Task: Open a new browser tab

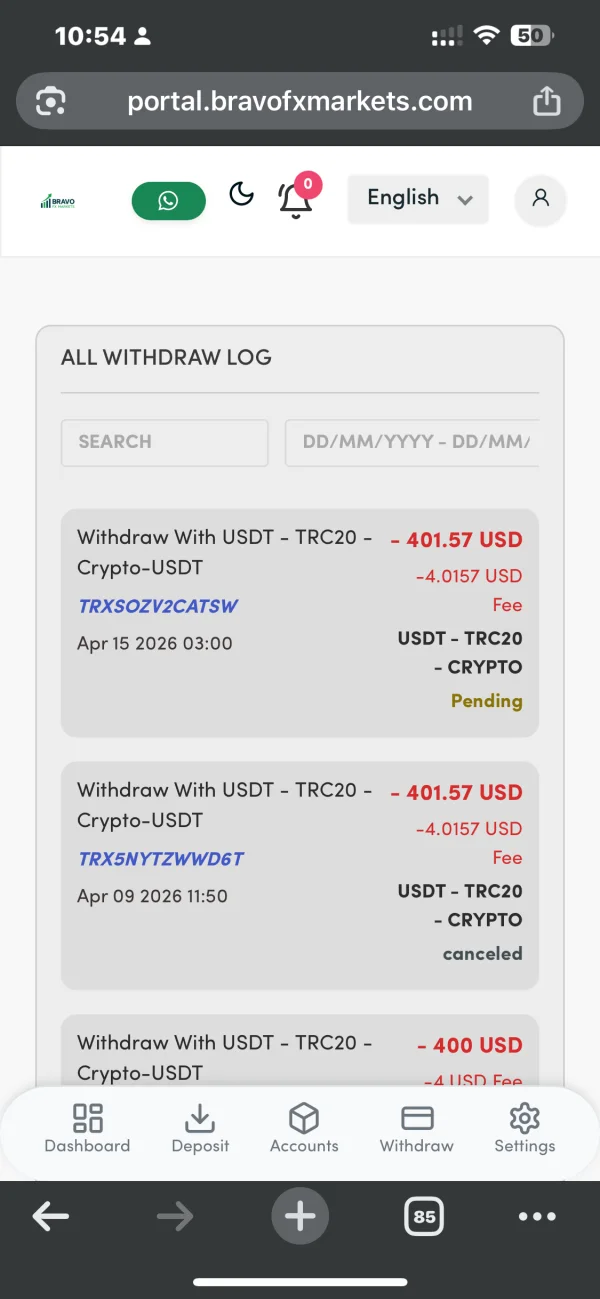Action: click(x=300, y=1216)
